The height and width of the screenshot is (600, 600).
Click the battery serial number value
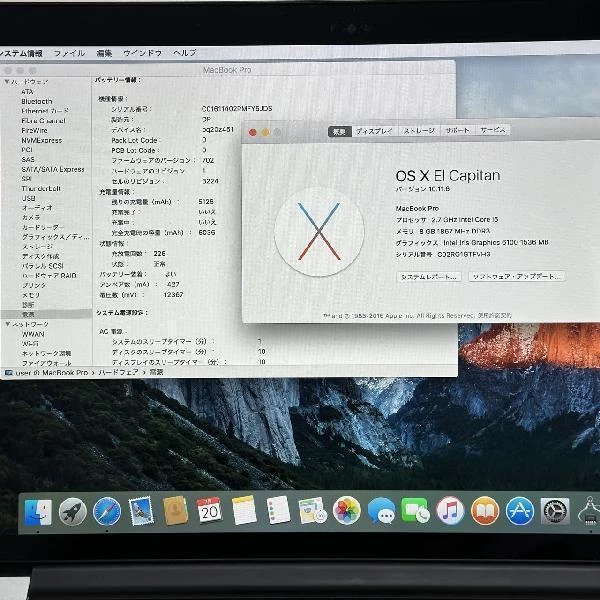[237, 109]
